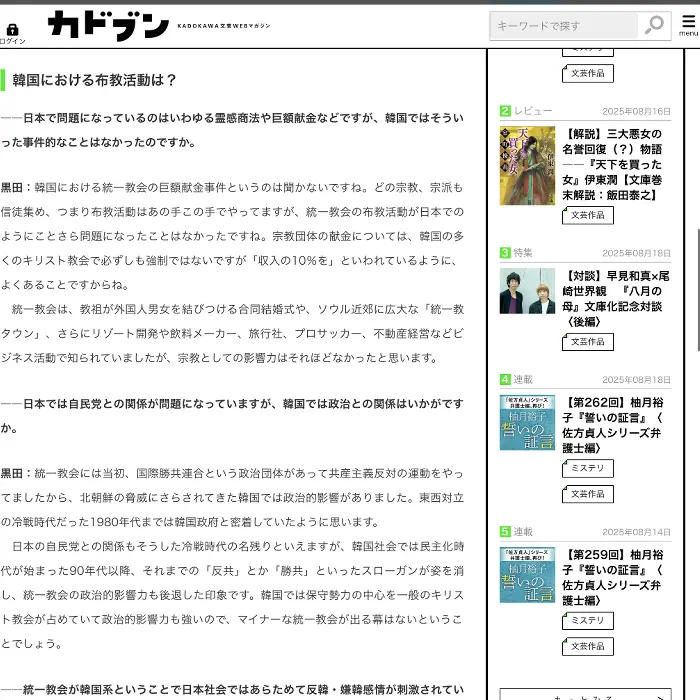Open the hamburger menu icon
The image size is (700, 700).
(x=688, y=21)
